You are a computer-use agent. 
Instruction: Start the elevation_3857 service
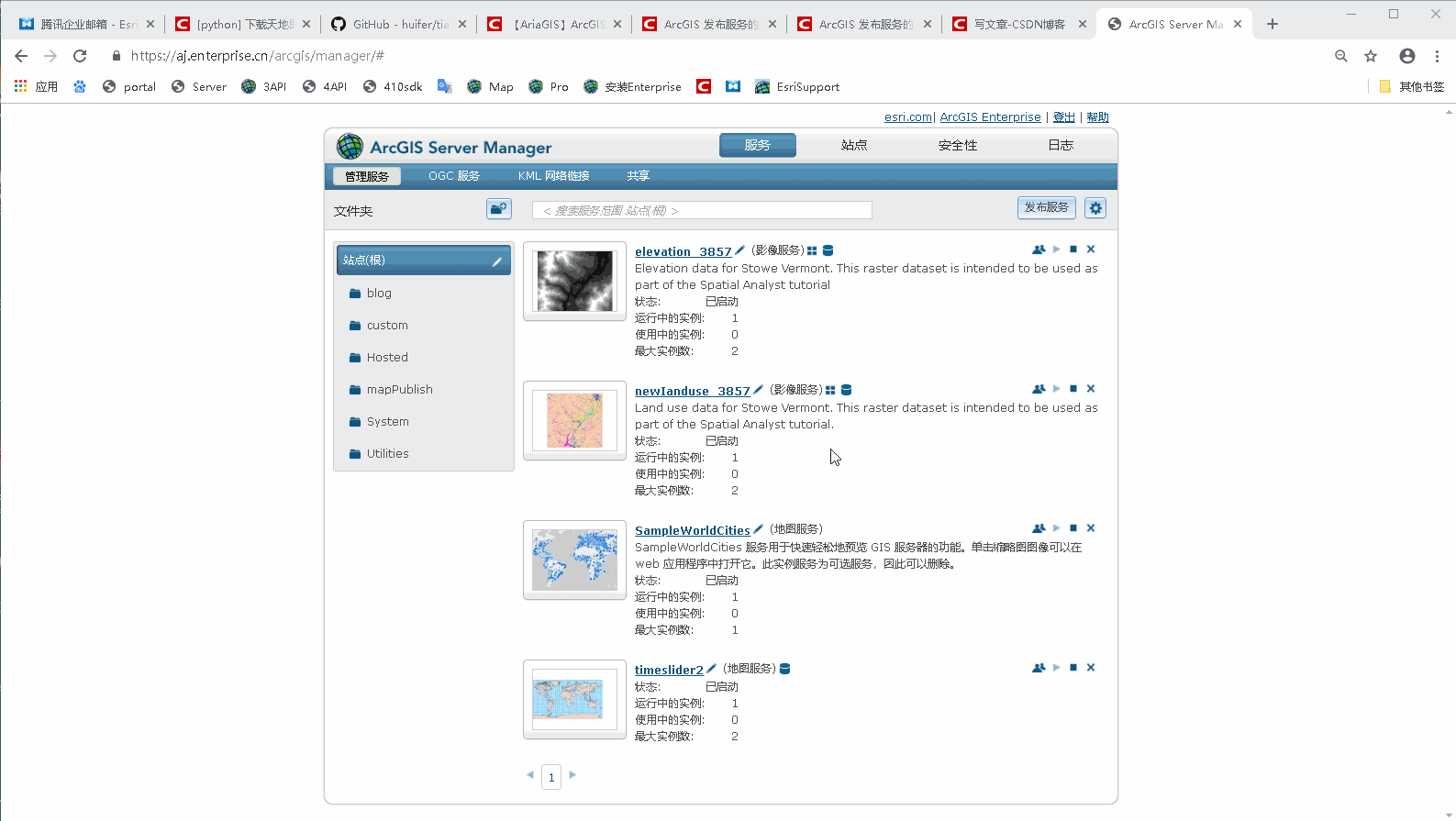1057,250
